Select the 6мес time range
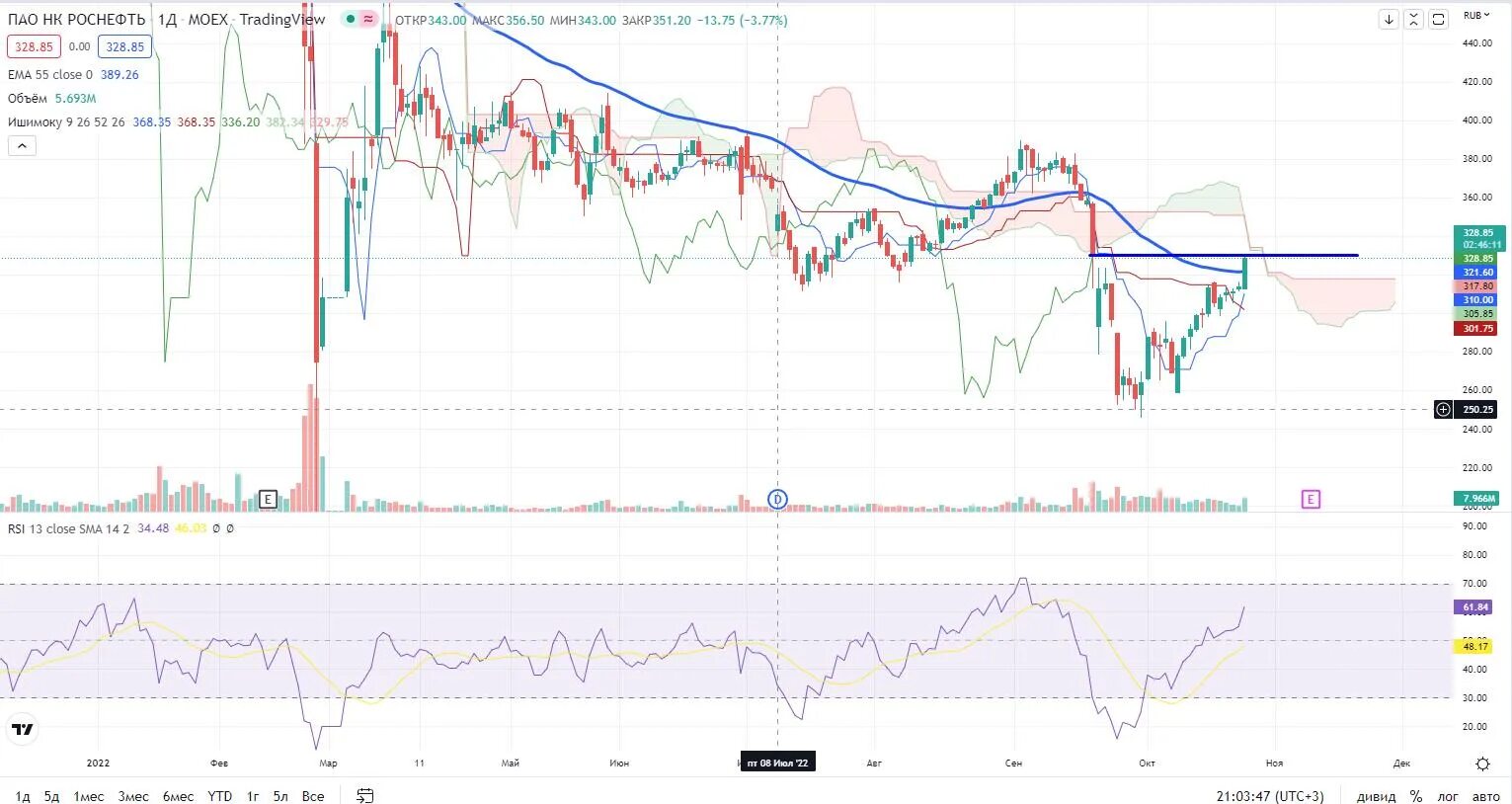Screen dimensions: 1512x804 (x=178, y=796)
